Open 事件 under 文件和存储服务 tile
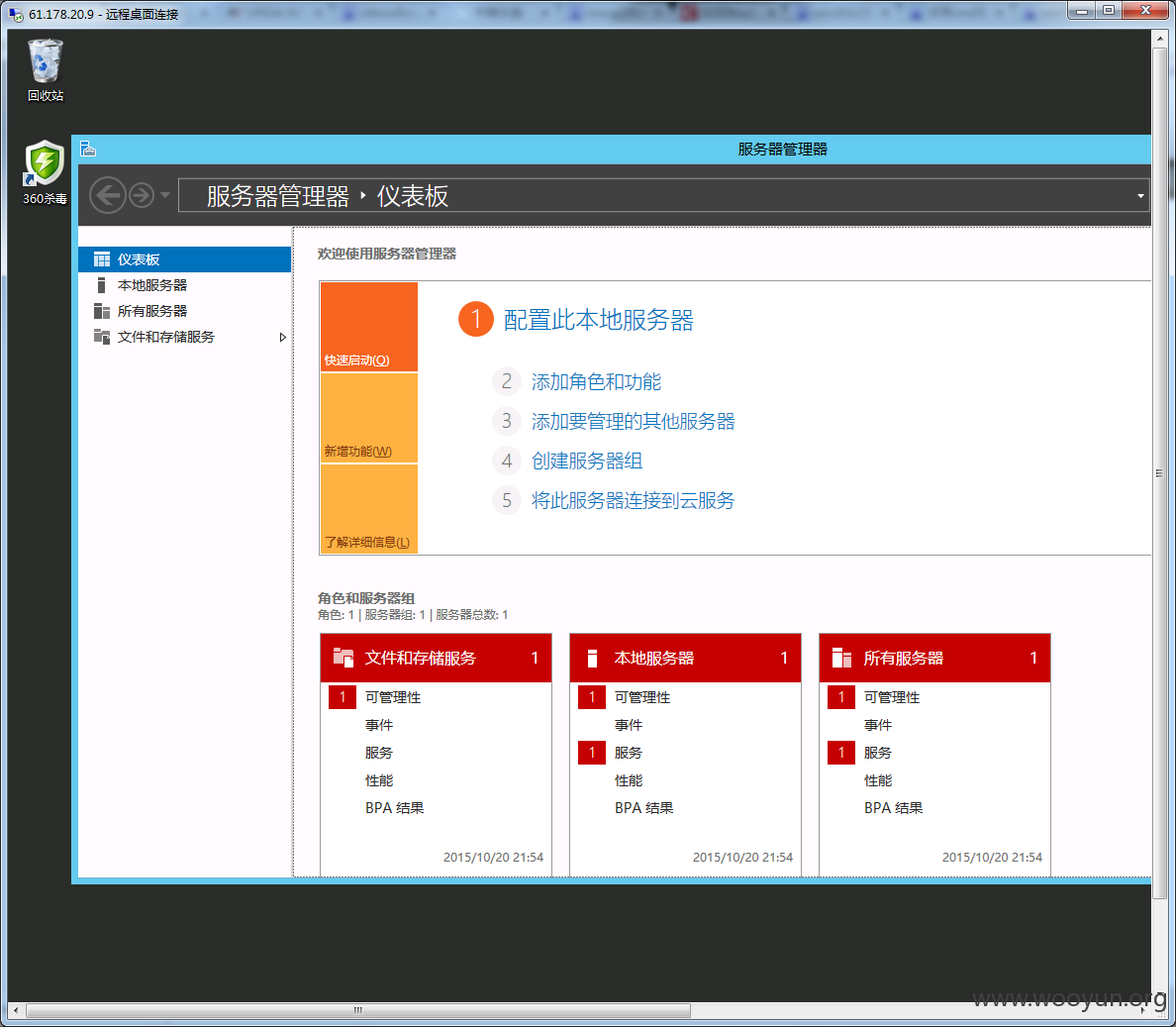 tap(379, 725)
